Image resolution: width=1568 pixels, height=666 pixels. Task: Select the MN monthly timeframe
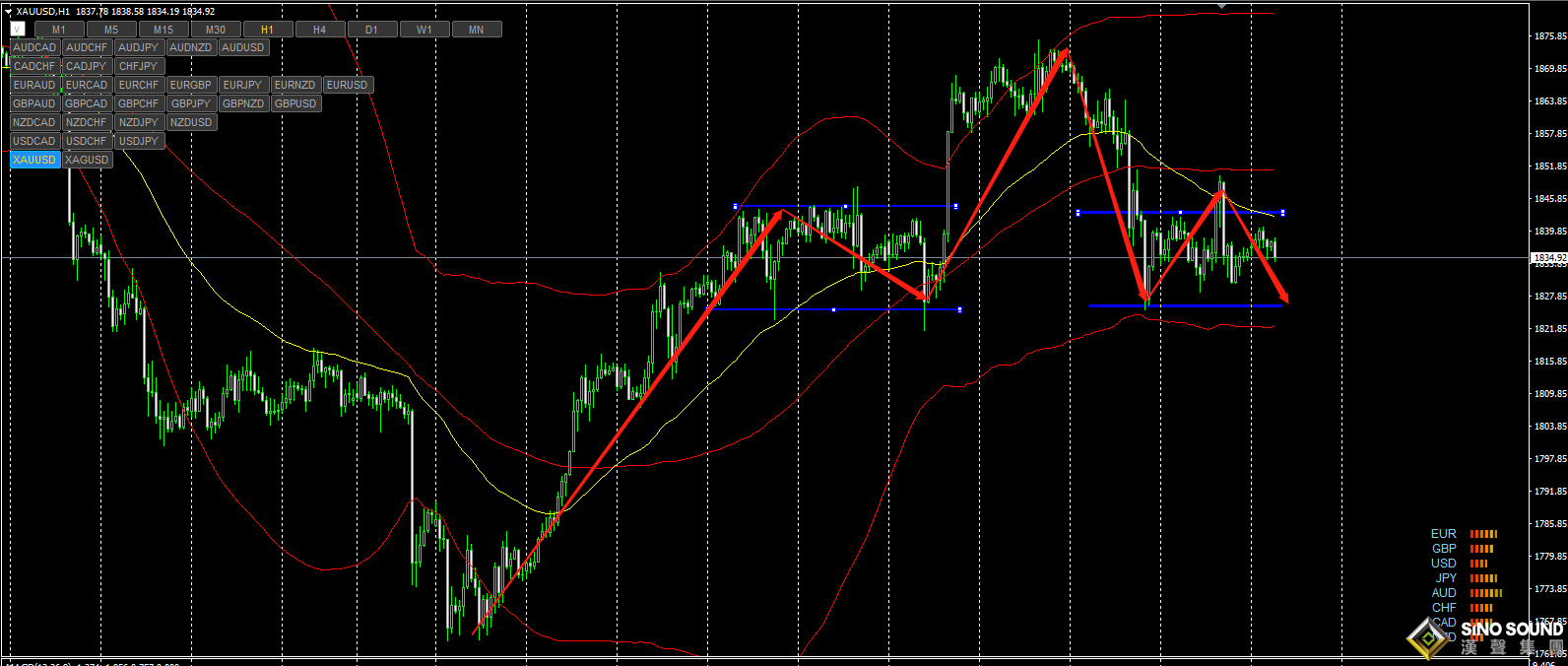[476, 30]
